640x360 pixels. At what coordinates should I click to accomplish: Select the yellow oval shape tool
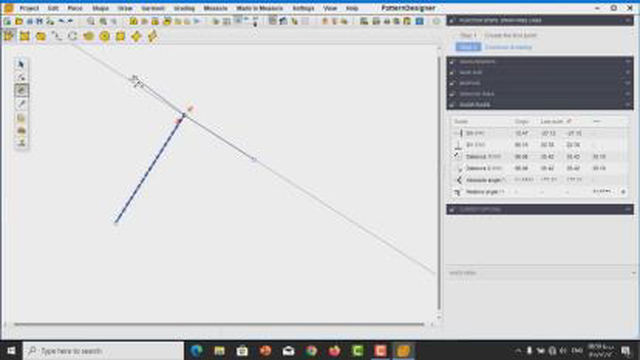tap(89, 36)
